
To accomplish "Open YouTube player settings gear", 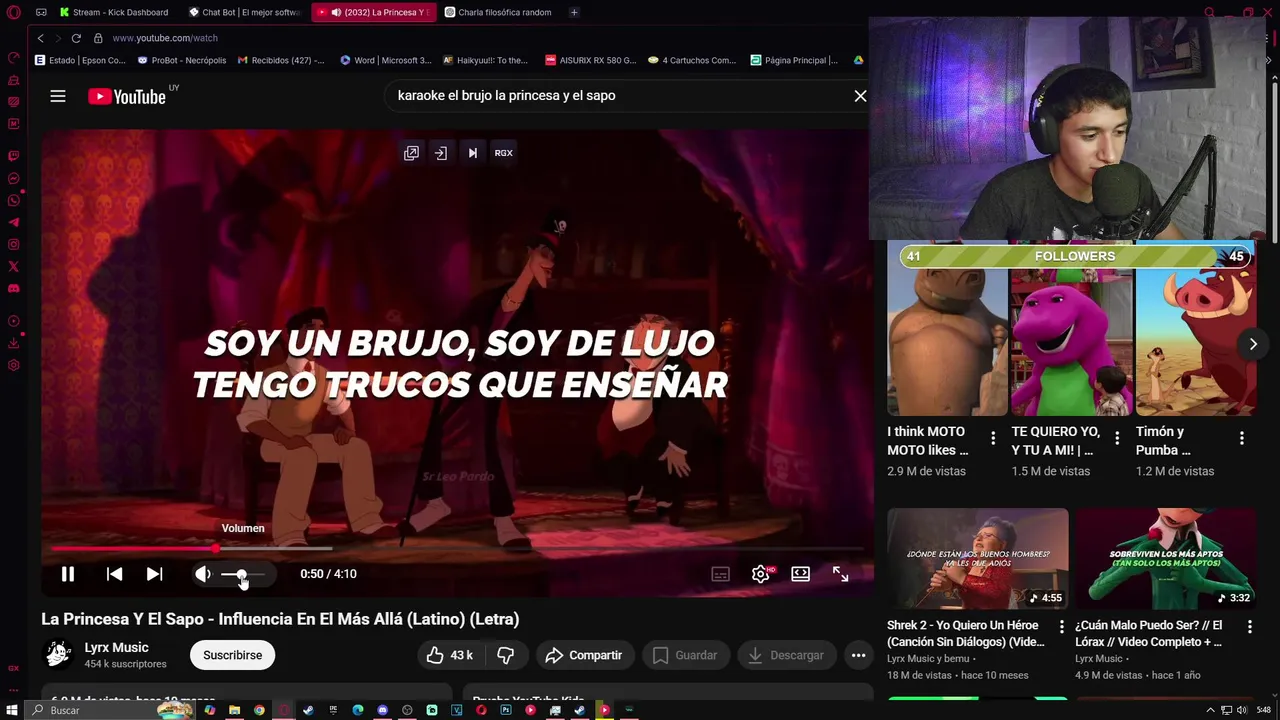I will 761,574.
